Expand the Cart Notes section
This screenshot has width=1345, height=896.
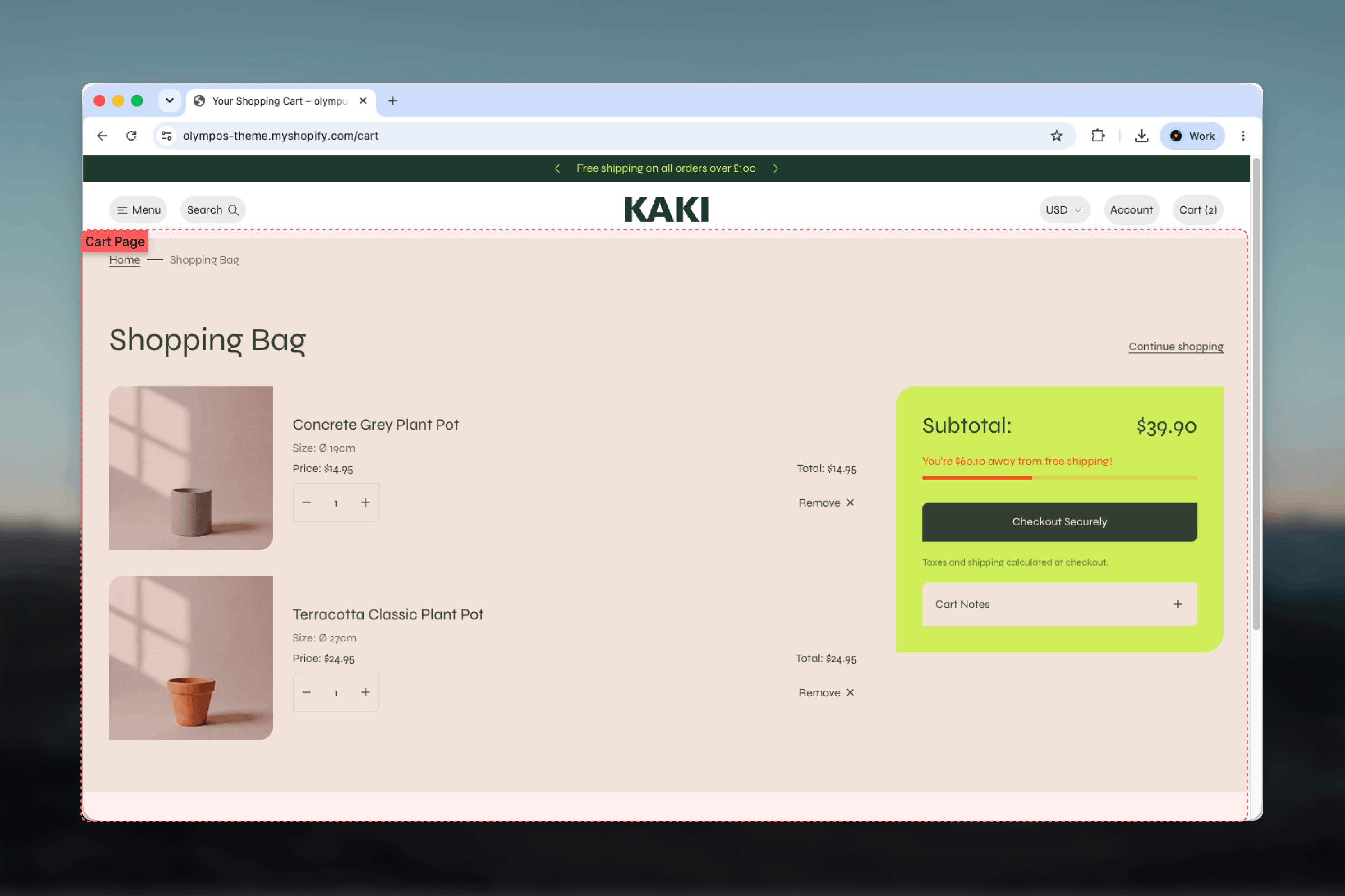click(1059, 604)
